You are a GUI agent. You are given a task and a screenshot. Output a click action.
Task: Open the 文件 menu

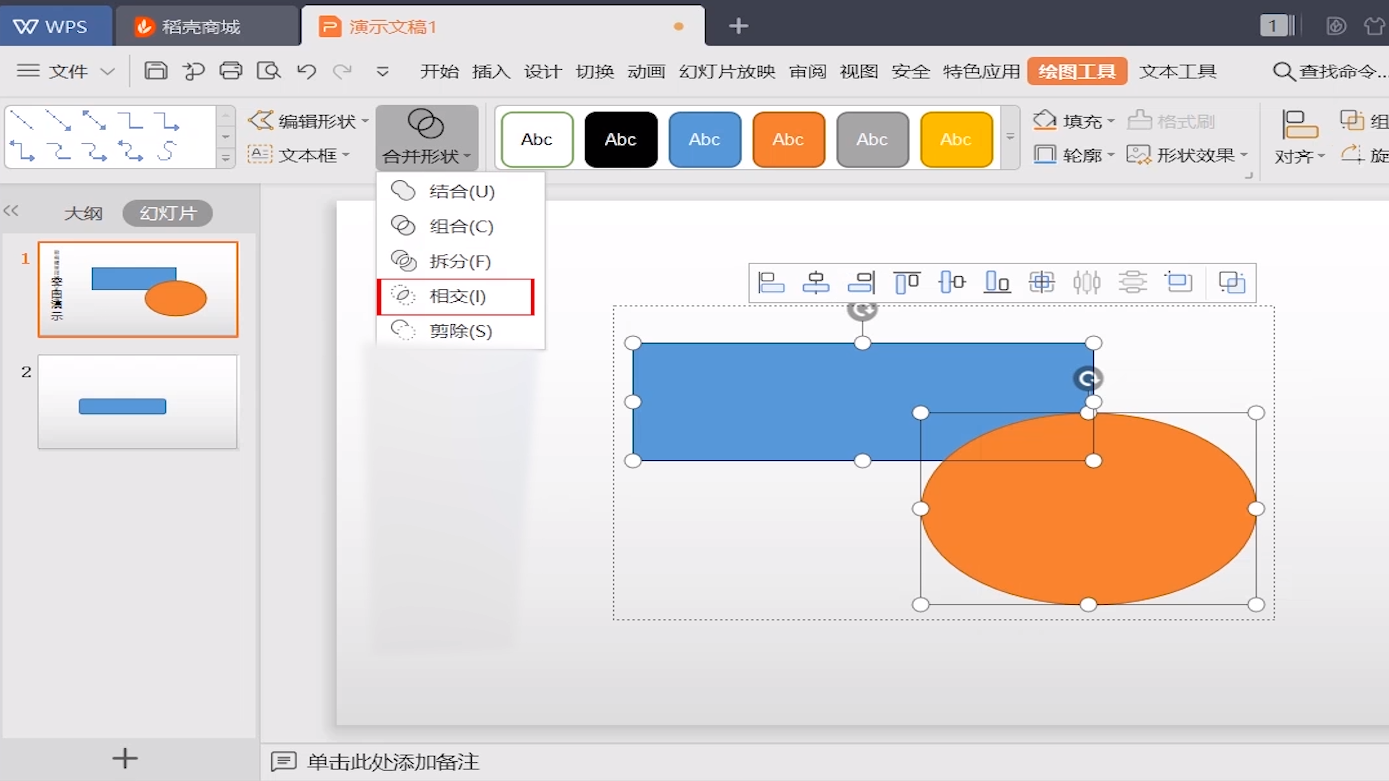(66, 71)
